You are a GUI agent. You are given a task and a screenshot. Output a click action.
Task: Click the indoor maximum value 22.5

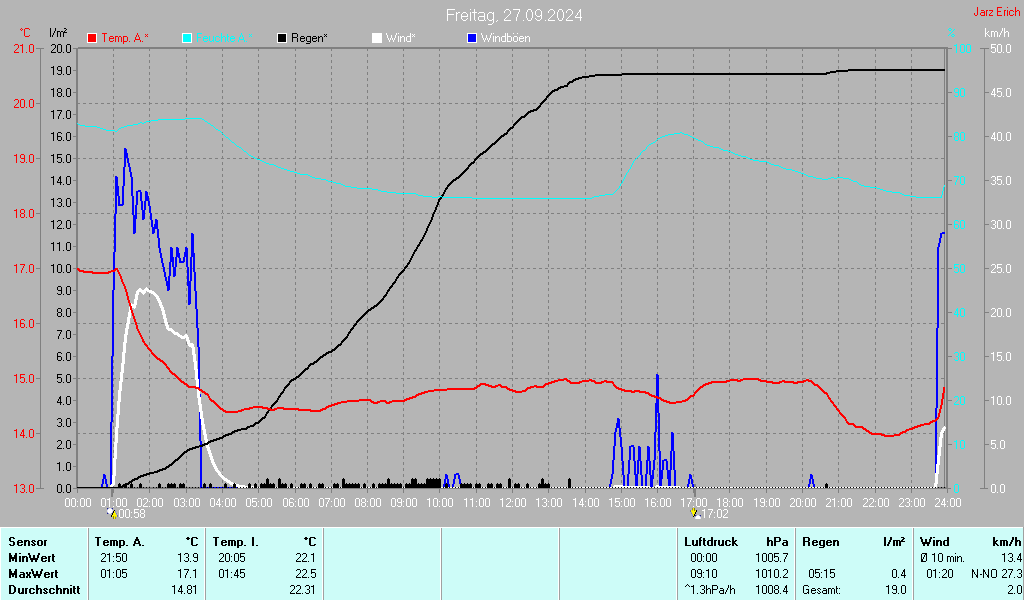click(306, 574)
